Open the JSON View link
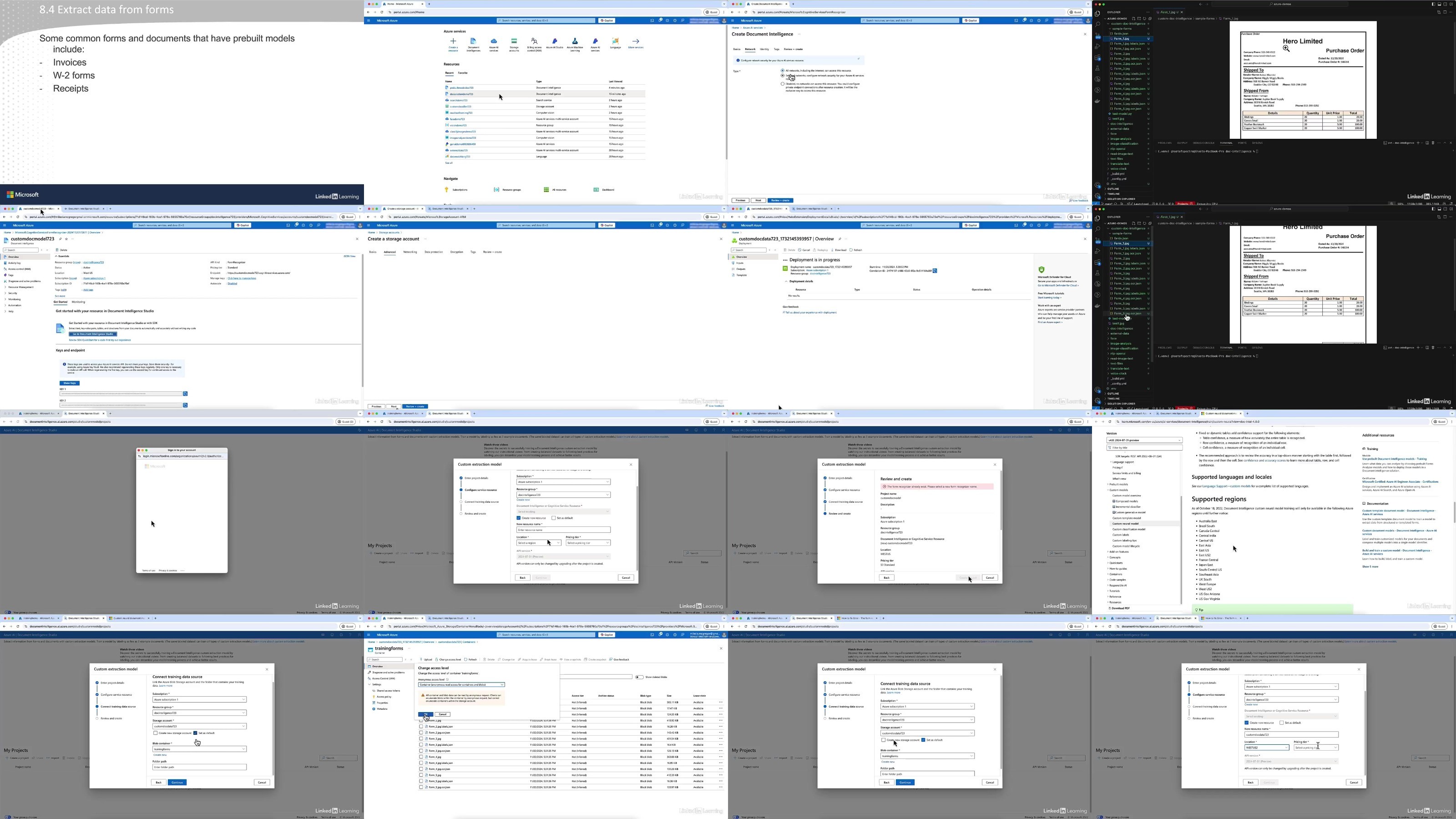The image size is (1456, 819). (x=349, y=256)
